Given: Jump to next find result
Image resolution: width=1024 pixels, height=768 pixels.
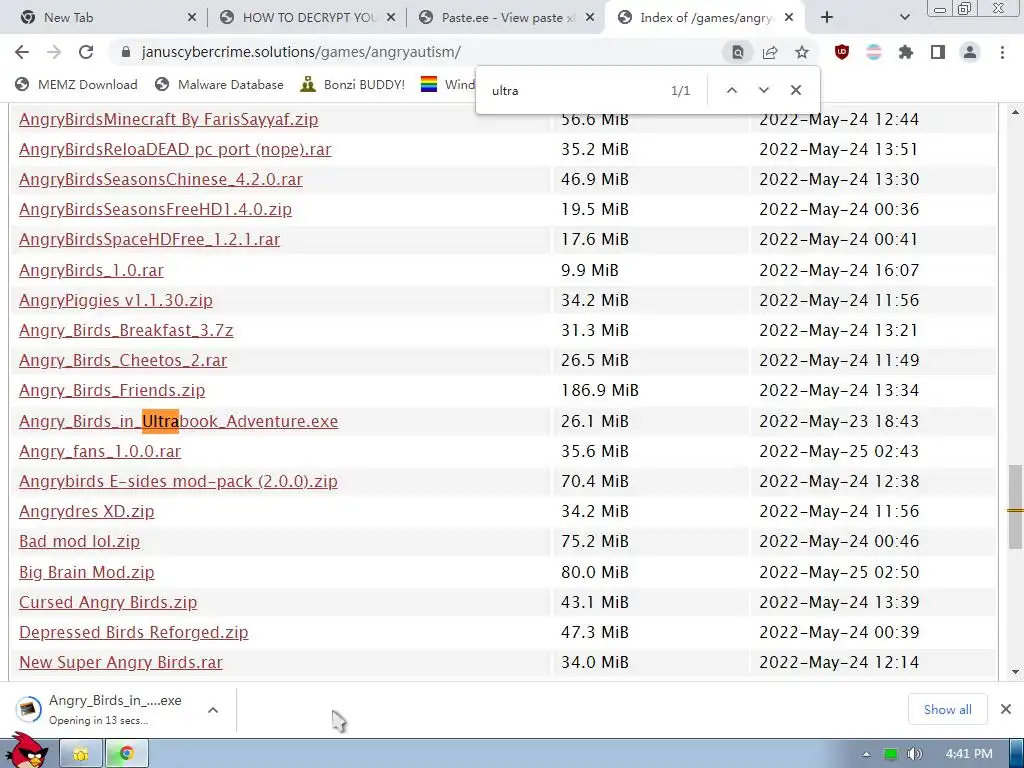Looking at the screenshot, I should [x=763, y=90].
